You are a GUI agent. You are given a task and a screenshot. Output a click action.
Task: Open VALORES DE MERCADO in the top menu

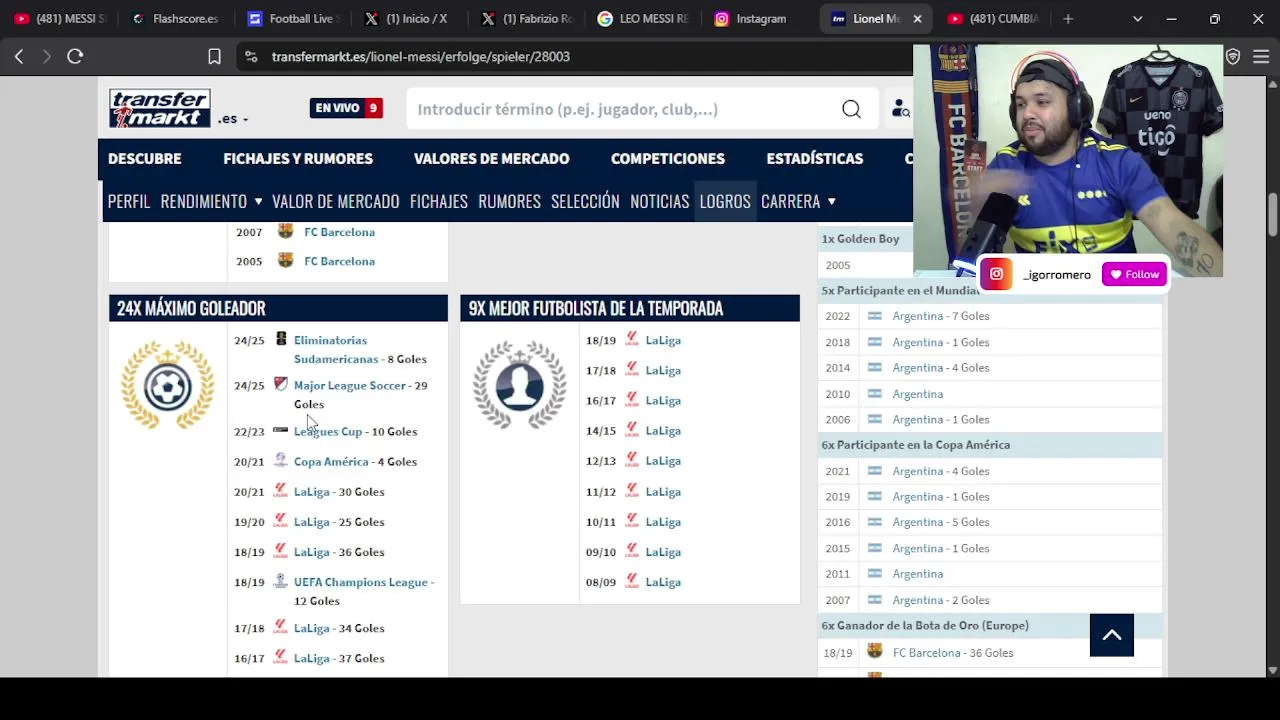pos(492,159)
